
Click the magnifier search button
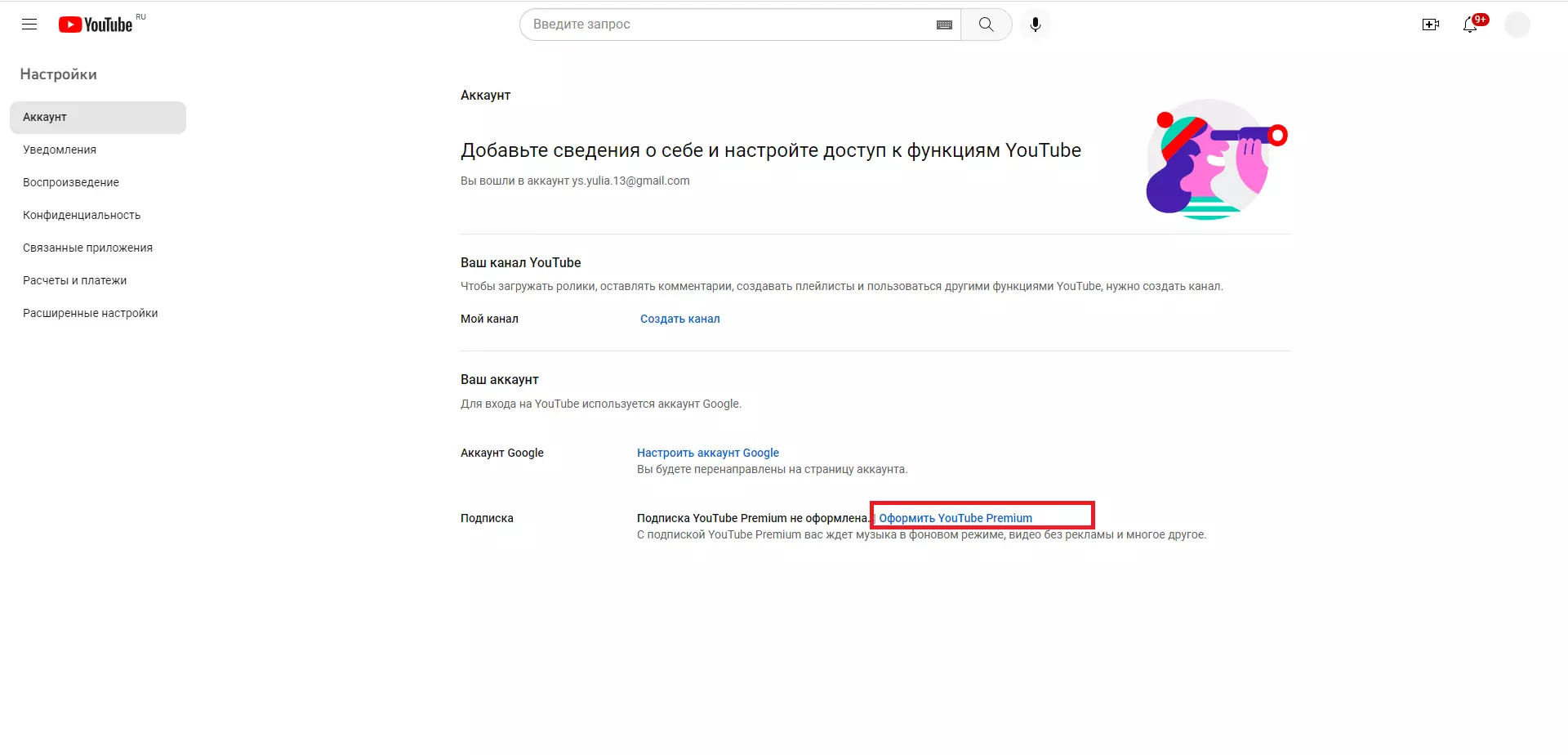987,25
